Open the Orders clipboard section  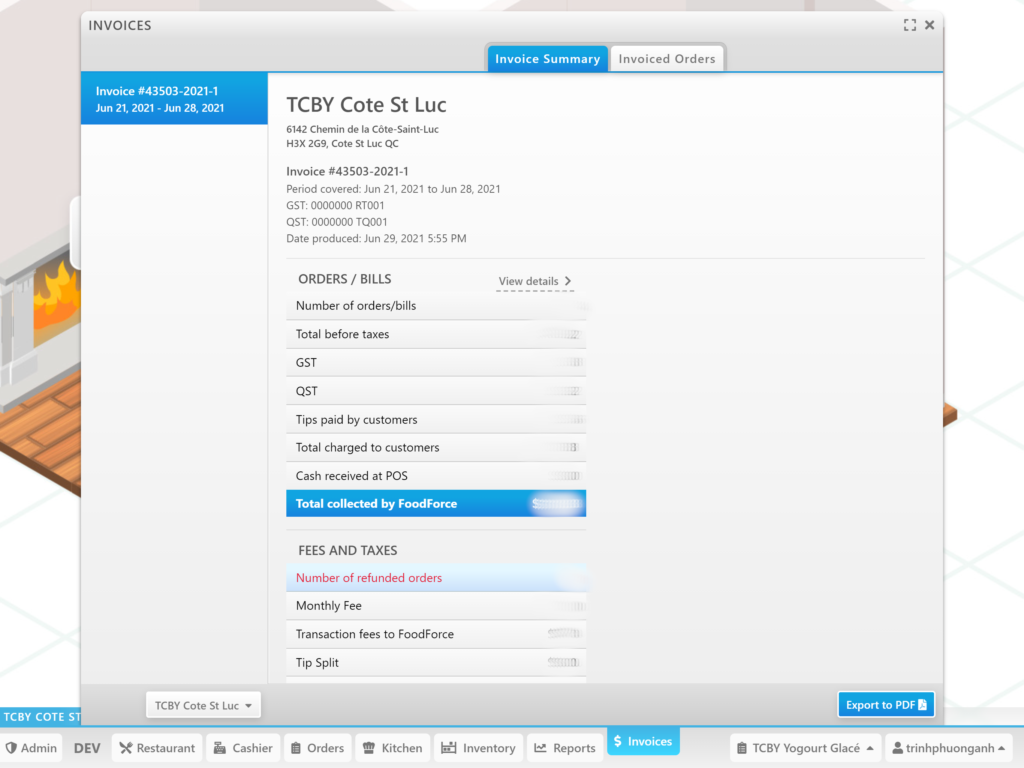click(x=317, y=747)
